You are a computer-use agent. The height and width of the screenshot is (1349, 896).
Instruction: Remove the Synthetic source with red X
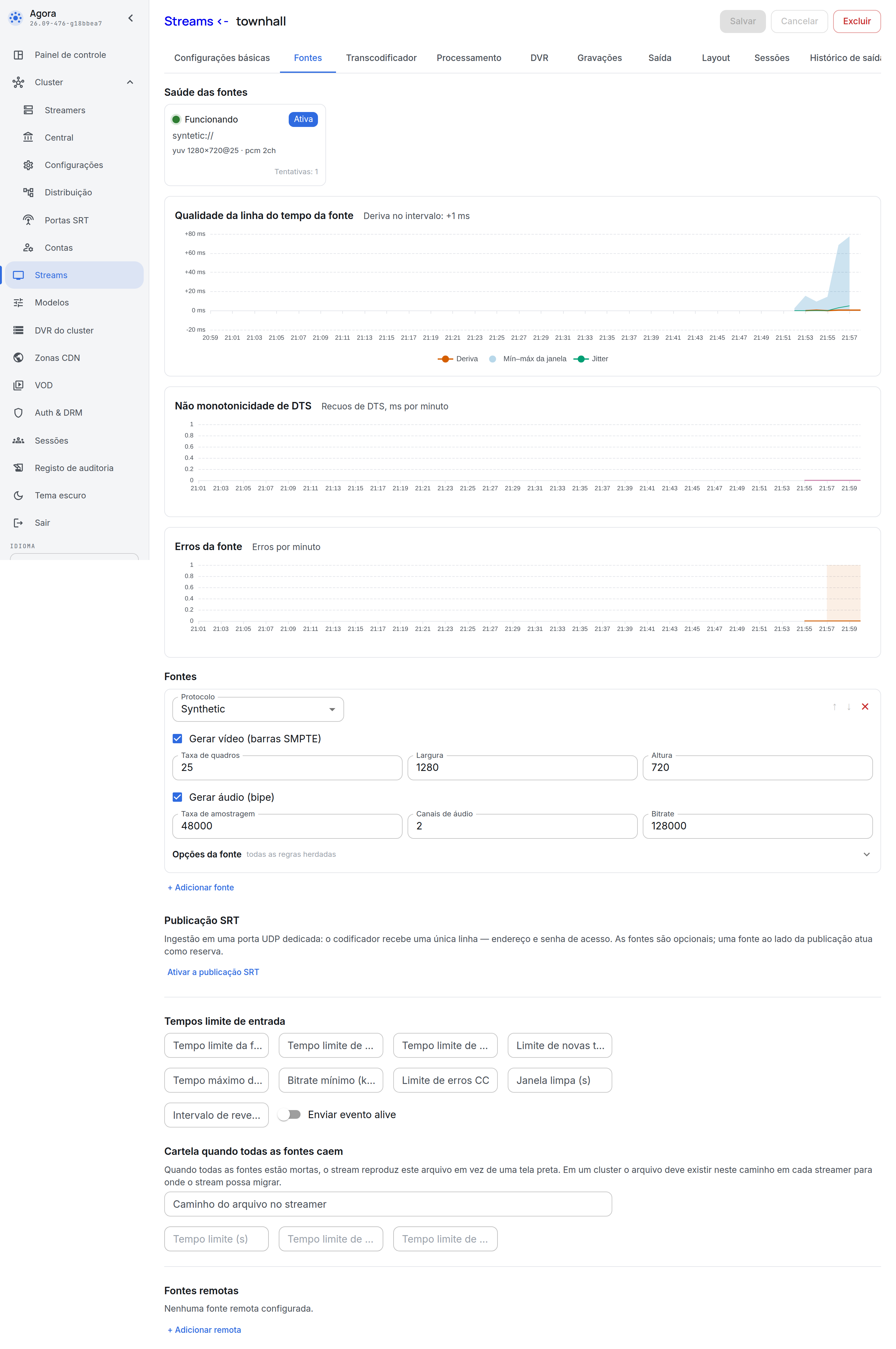[865, 707]
